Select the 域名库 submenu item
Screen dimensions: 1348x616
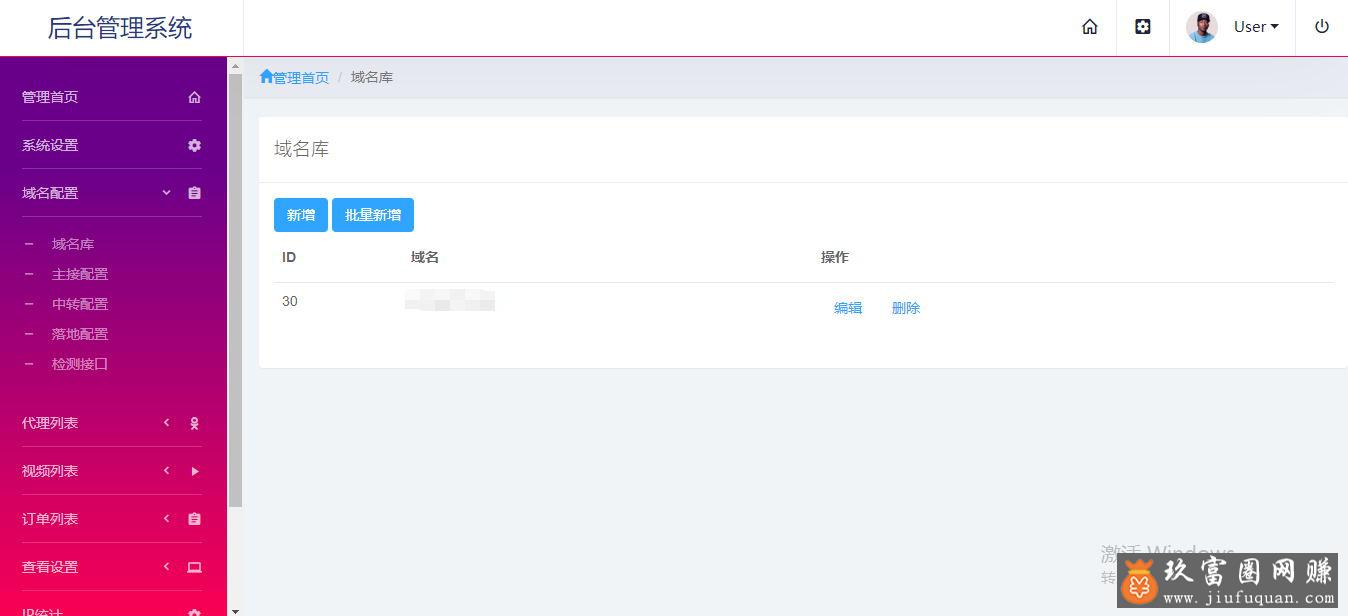pos(73,244)
